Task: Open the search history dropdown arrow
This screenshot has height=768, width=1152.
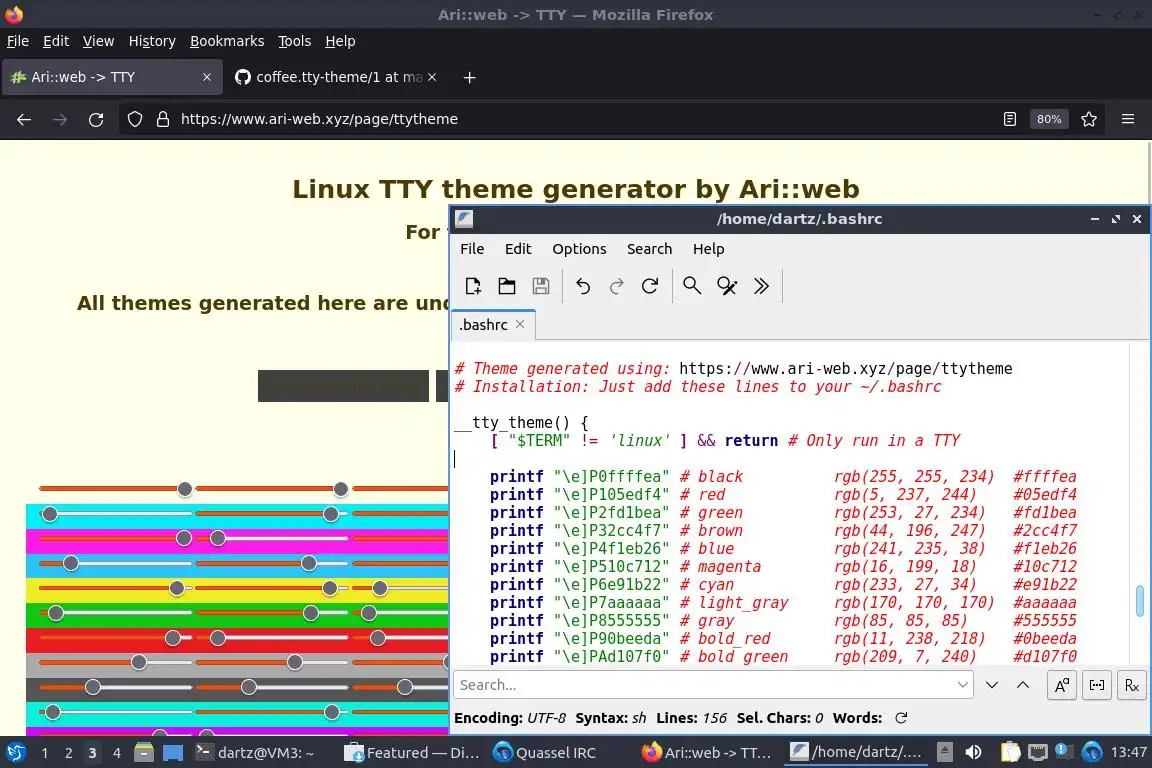Action: 962,685
